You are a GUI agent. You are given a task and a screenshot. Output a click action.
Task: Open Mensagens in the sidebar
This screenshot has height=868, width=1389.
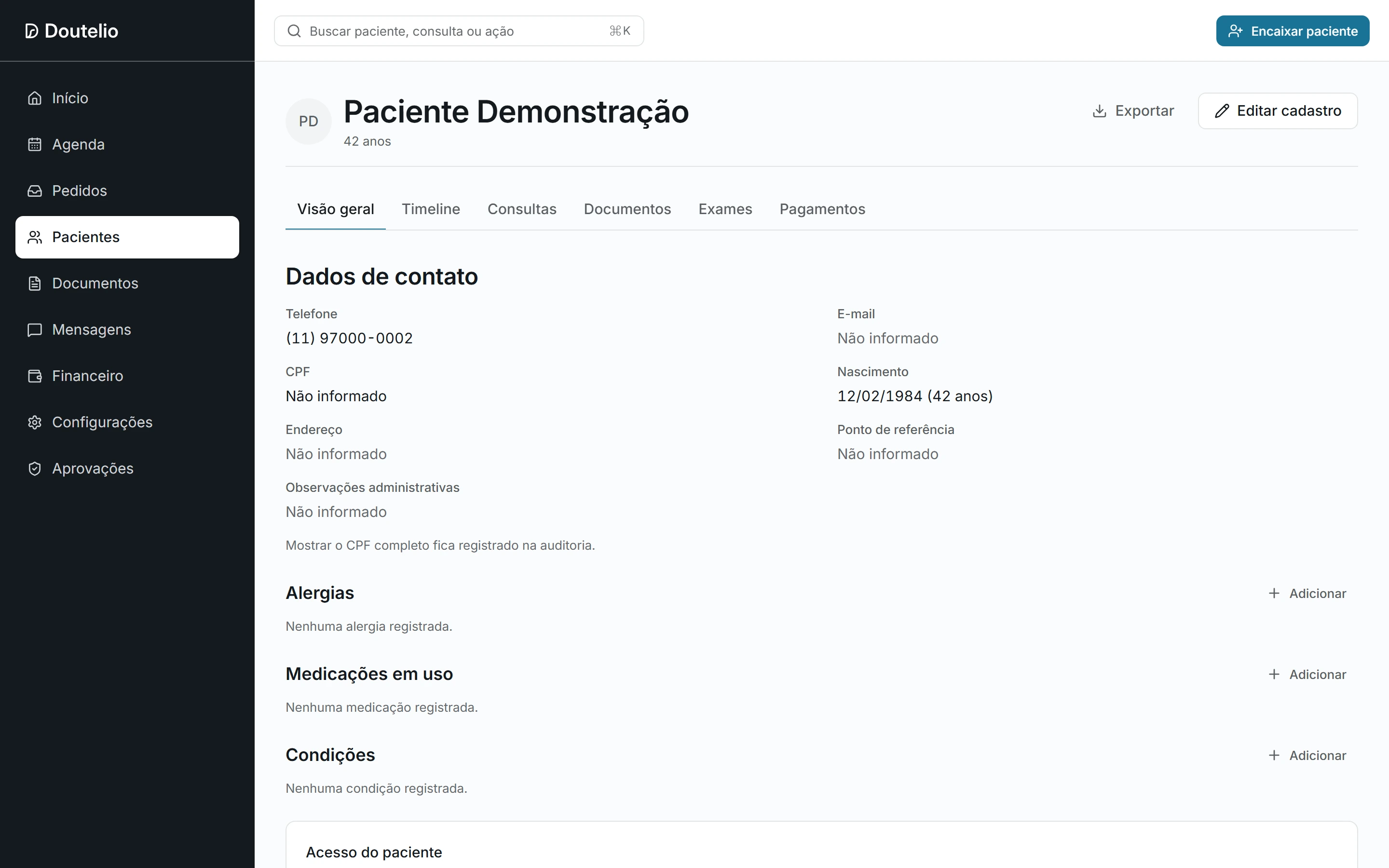(x=127, y=329)
